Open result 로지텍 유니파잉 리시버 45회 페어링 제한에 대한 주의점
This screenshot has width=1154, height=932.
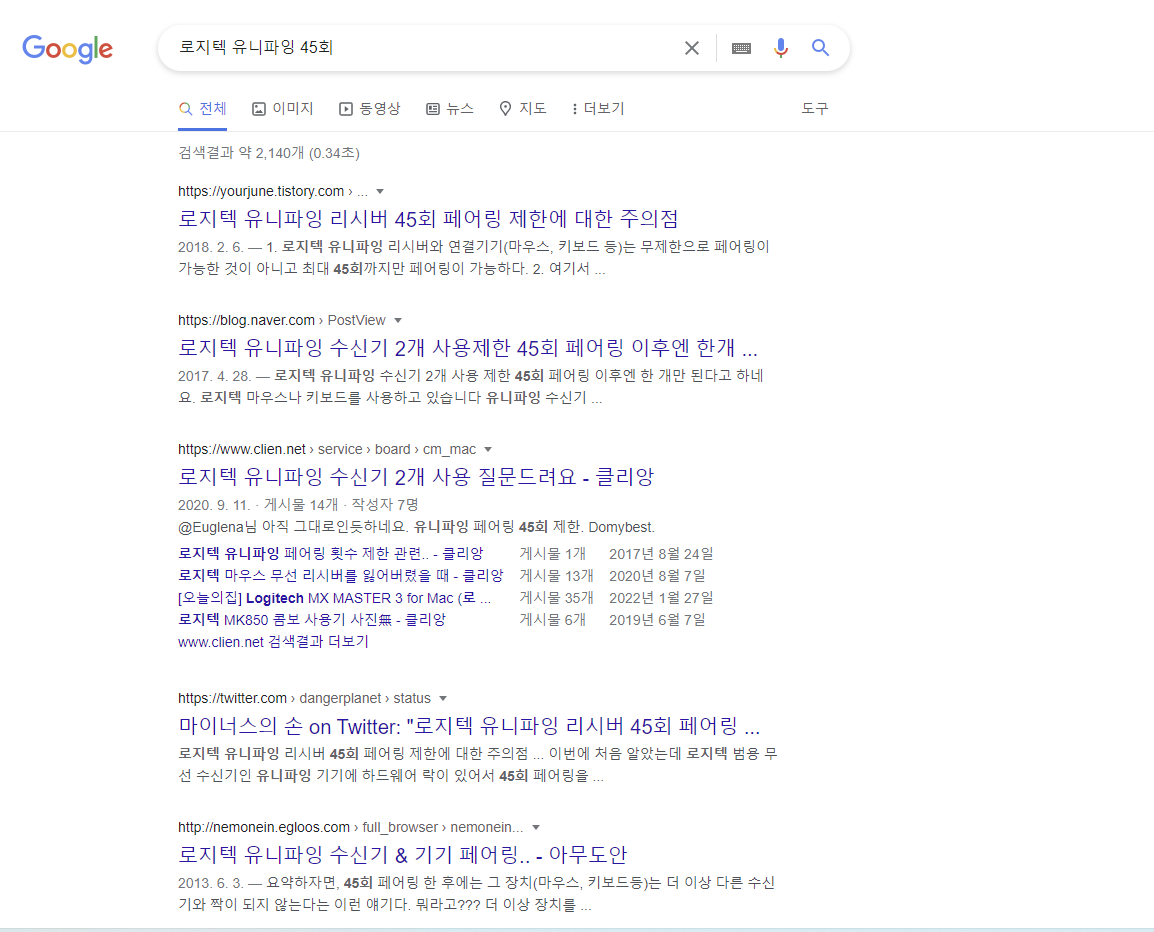(x=428, y=219)
